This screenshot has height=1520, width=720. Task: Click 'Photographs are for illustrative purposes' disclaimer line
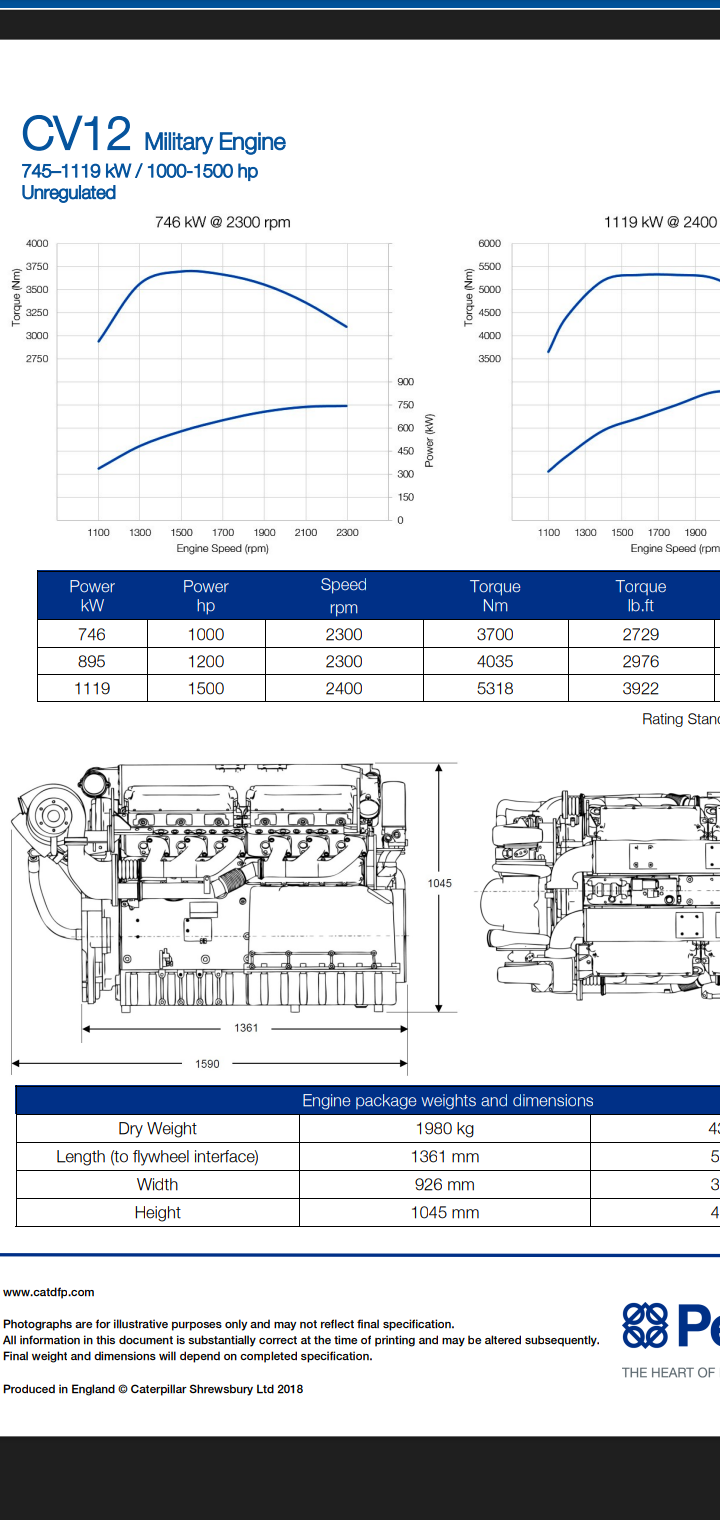pos(229,1324)
